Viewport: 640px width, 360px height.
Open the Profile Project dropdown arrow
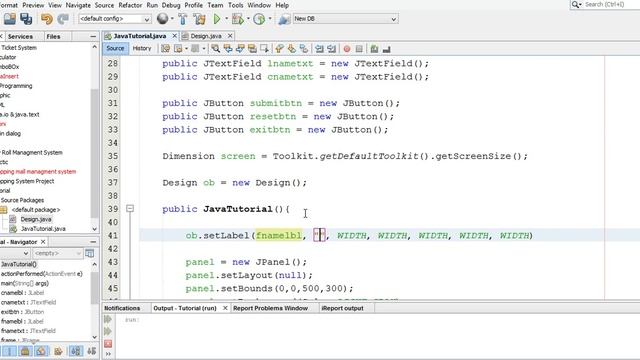click(x=270, y=19)
